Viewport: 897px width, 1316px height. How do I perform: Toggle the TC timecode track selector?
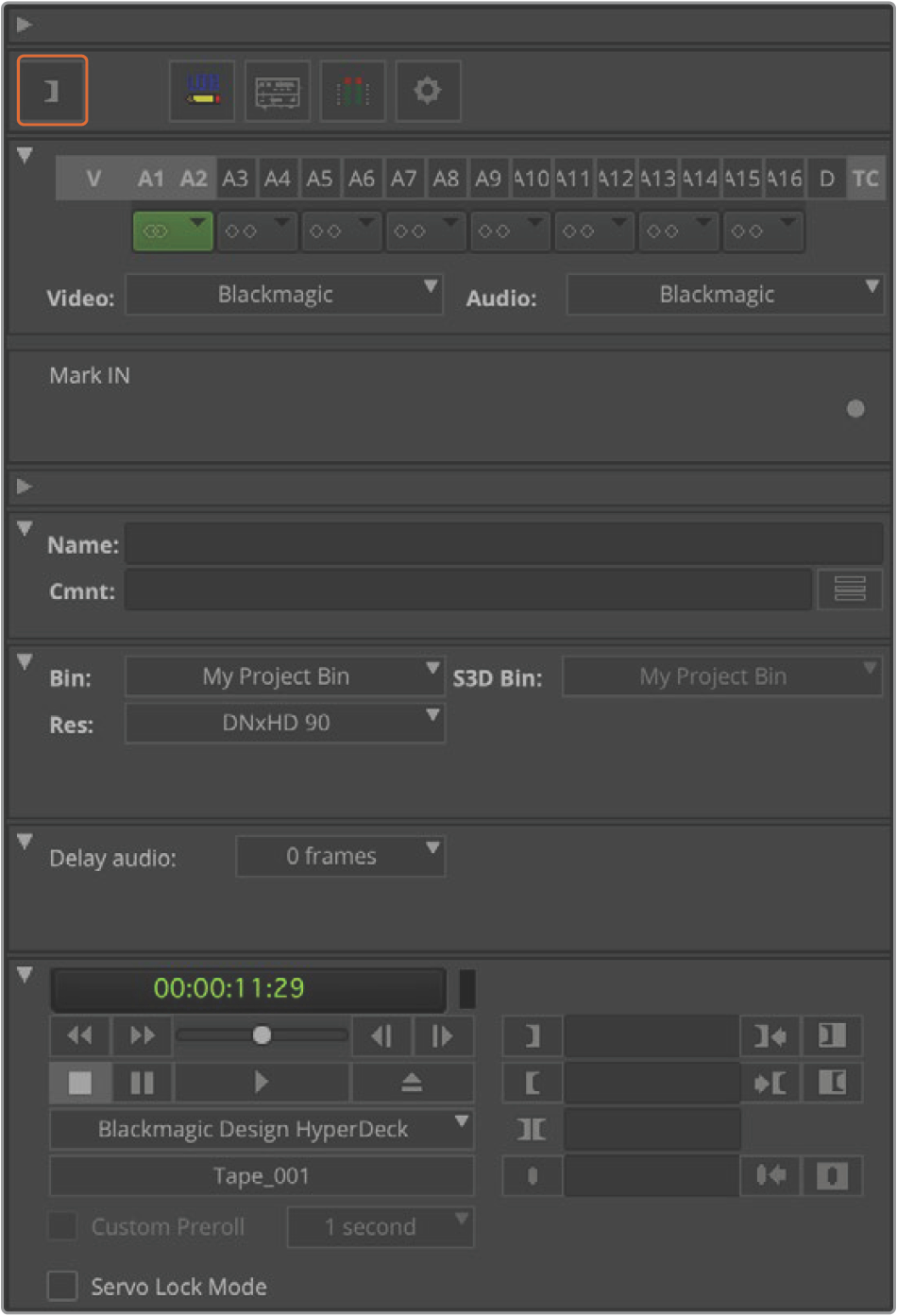click(865, 179)
